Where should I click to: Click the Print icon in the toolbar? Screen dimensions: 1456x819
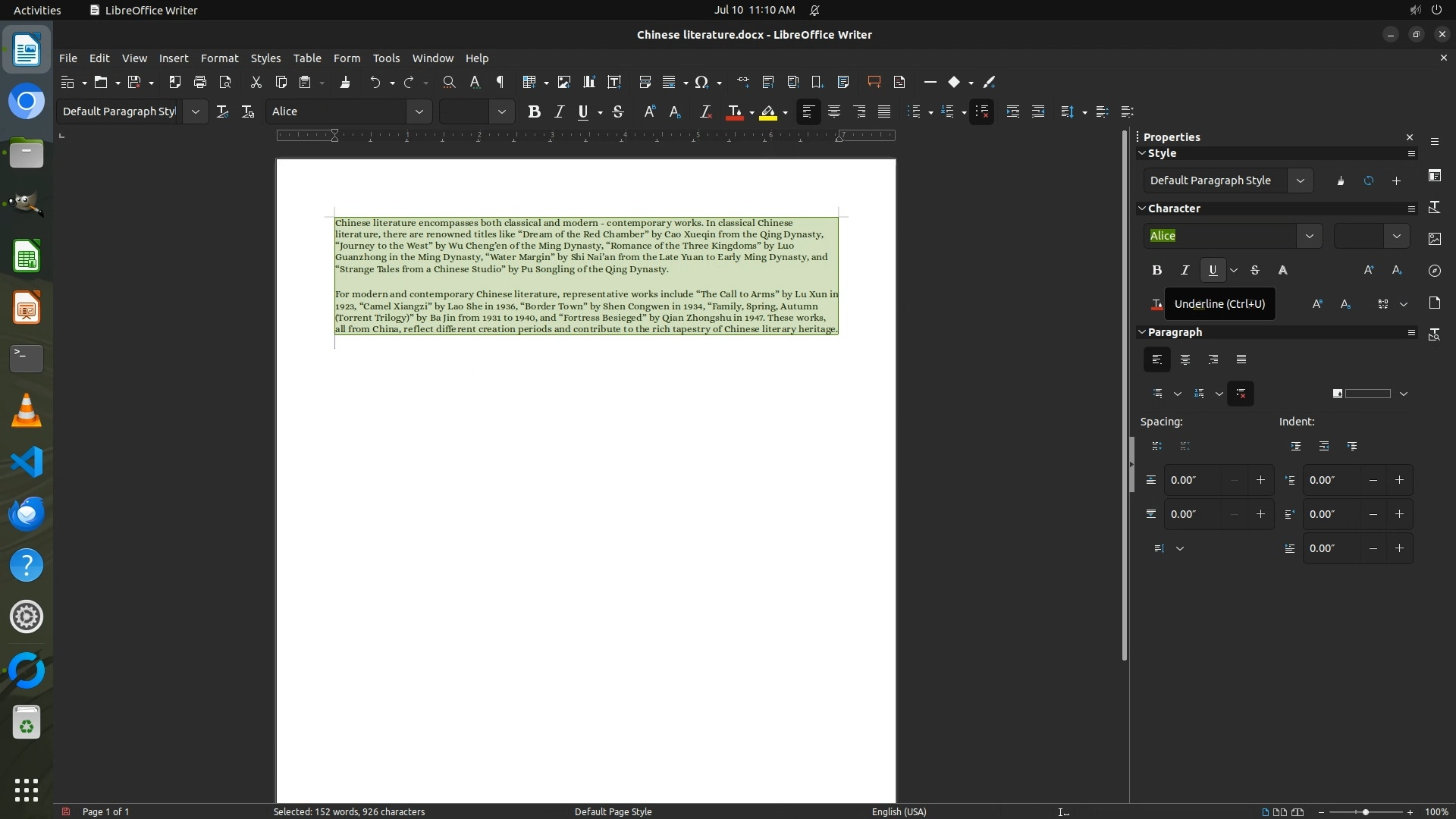coord(200,82)
